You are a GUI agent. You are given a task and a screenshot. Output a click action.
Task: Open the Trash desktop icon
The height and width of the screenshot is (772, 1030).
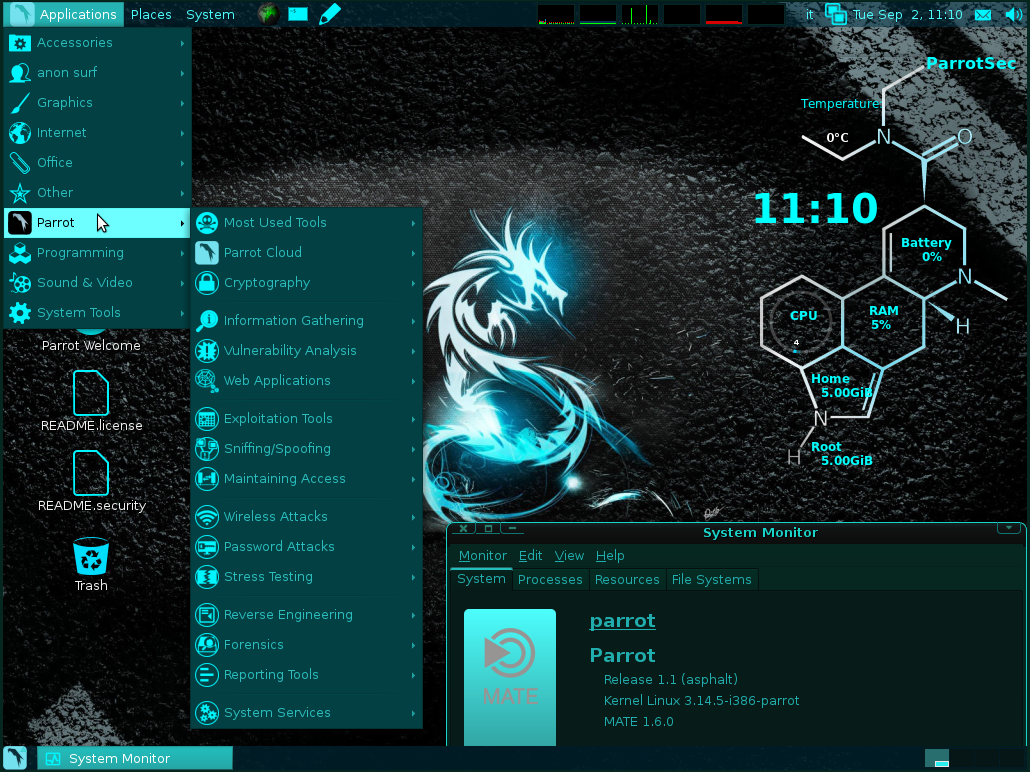coord(91,556)
